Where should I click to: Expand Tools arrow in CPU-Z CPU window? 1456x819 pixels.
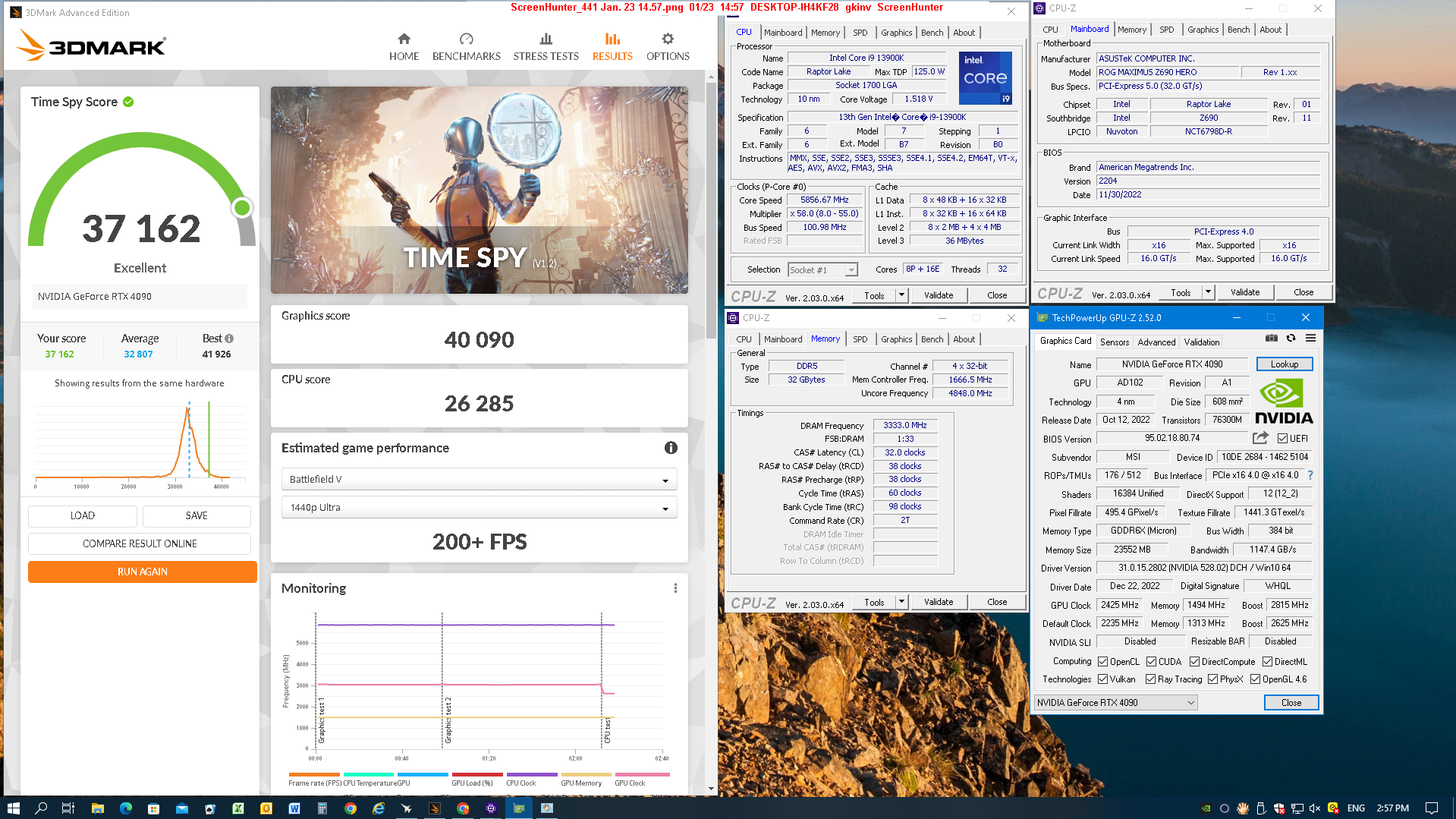(901, 295)
